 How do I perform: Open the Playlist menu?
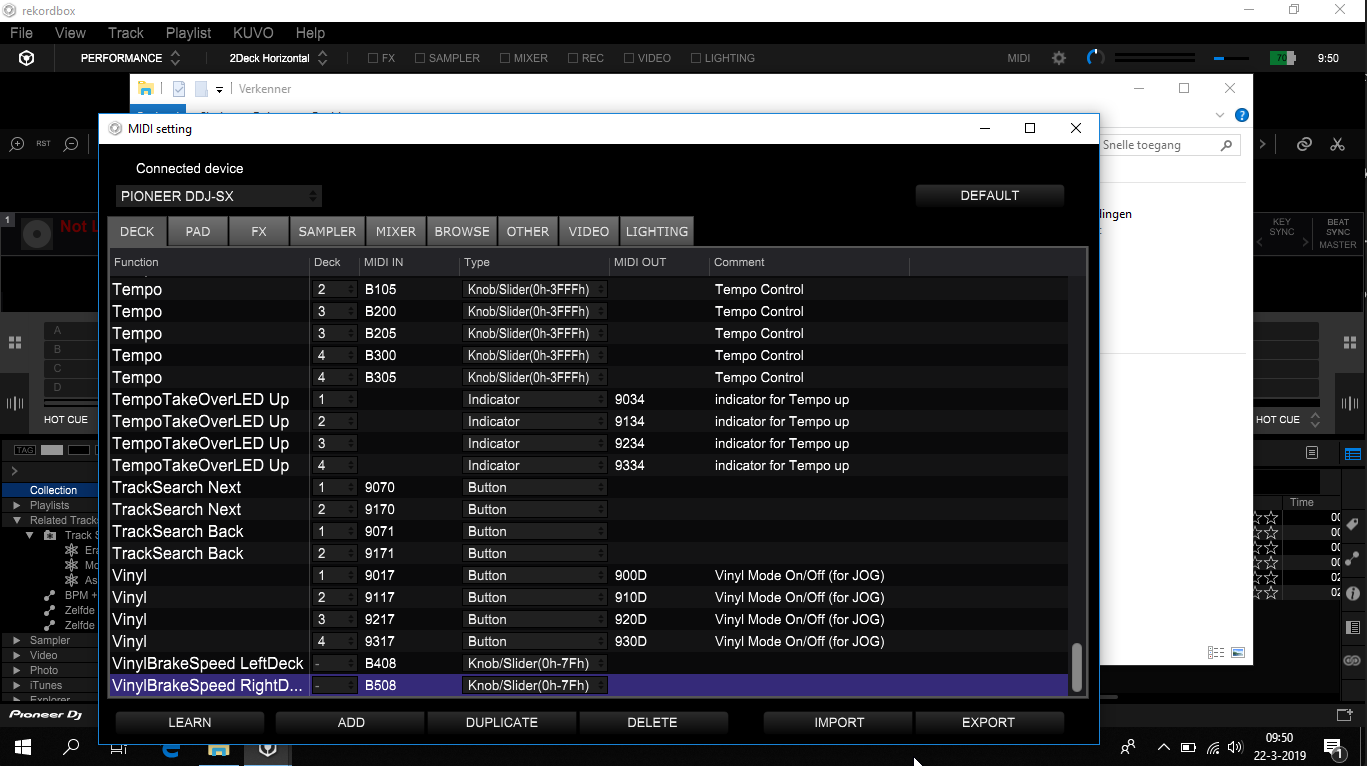click(188, 33)
